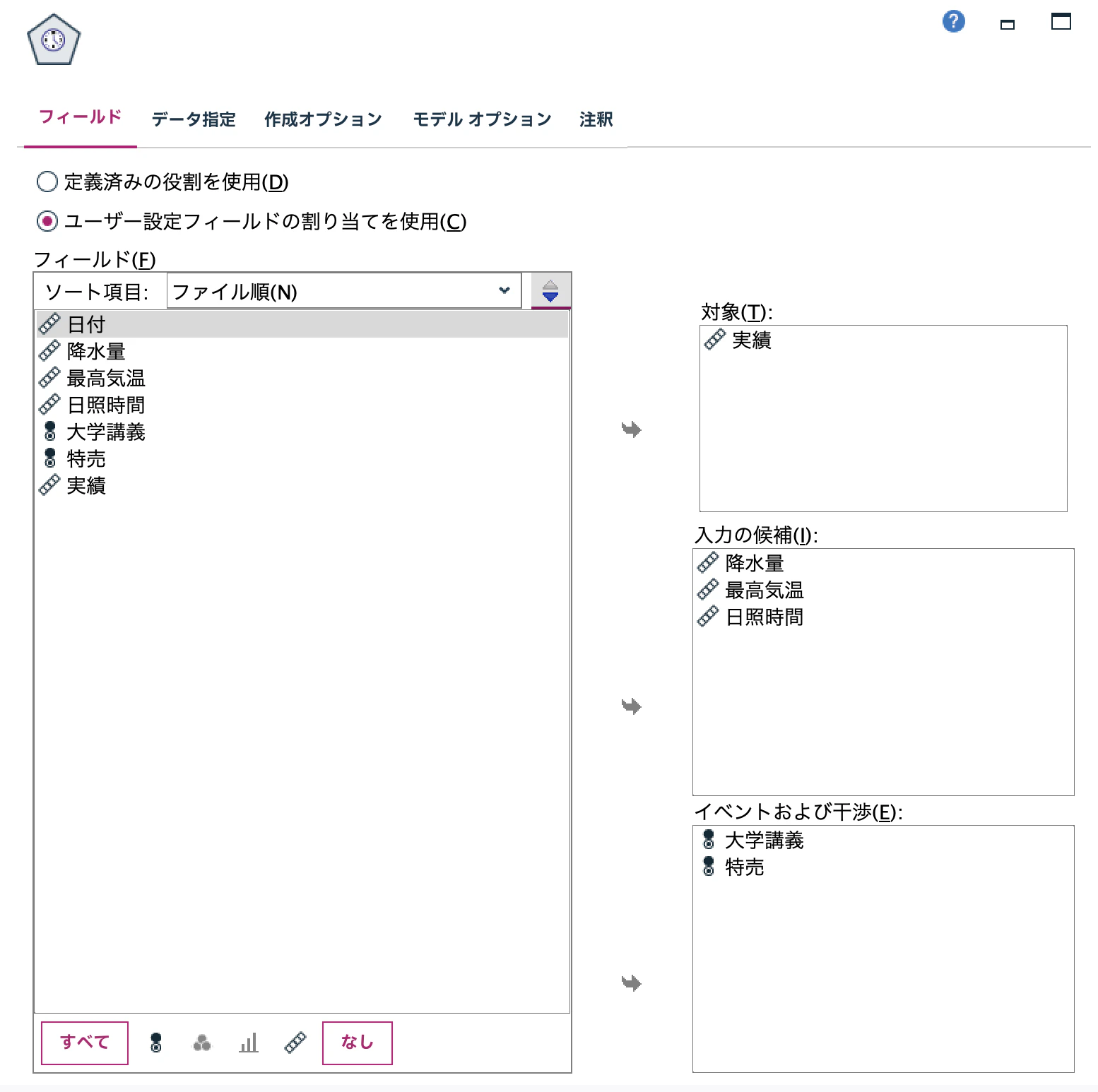Switch to the 作成オプション tab

(324, 119)
